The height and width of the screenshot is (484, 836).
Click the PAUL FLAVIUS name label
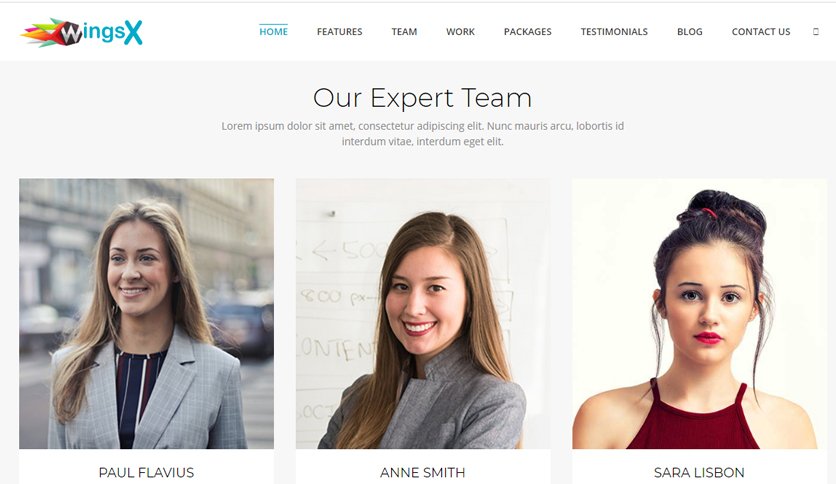click(x=146, y=472)
